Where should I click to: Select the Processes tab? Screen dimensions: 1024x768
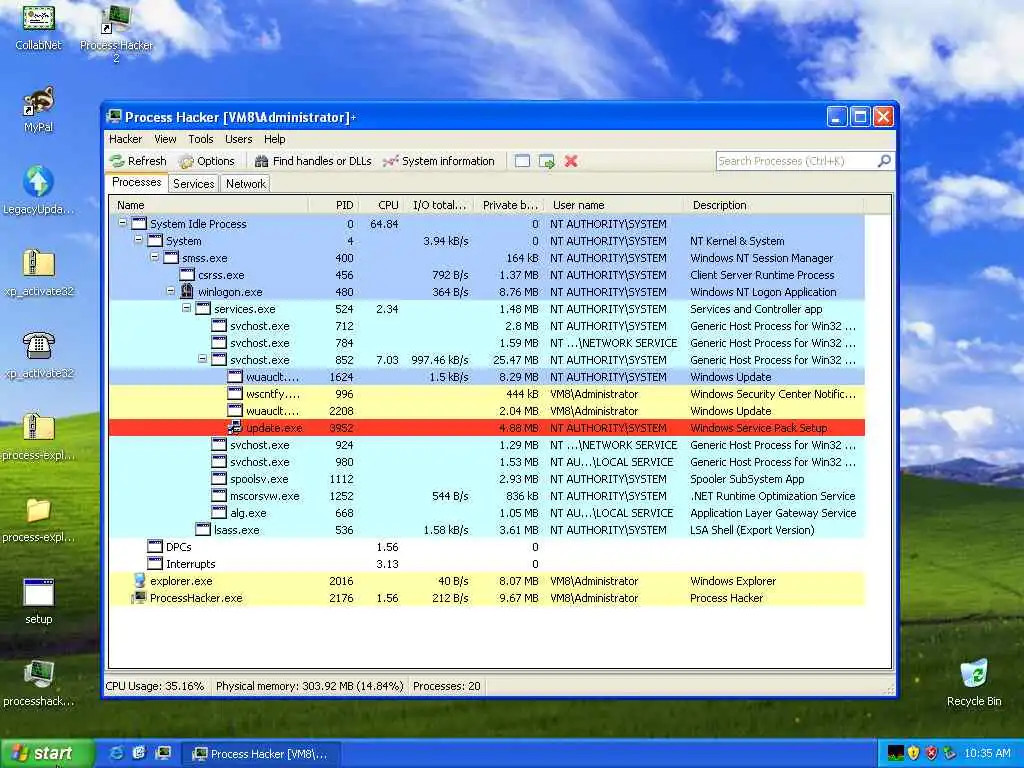[136, 182]
